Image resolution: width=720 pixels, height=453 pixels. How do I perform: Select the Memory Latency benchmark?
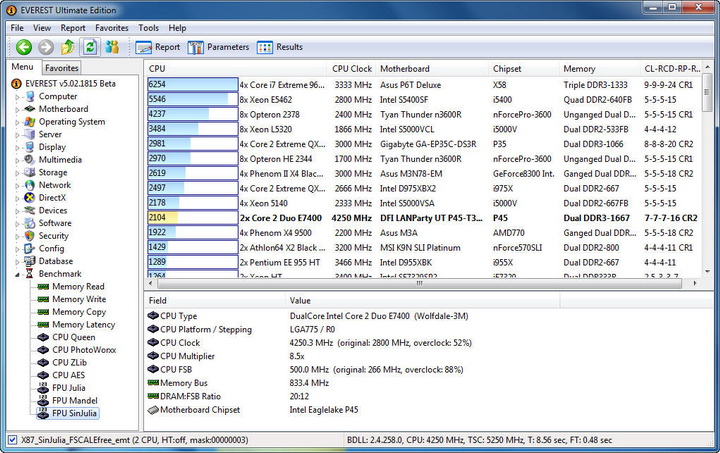pos(84,324)
